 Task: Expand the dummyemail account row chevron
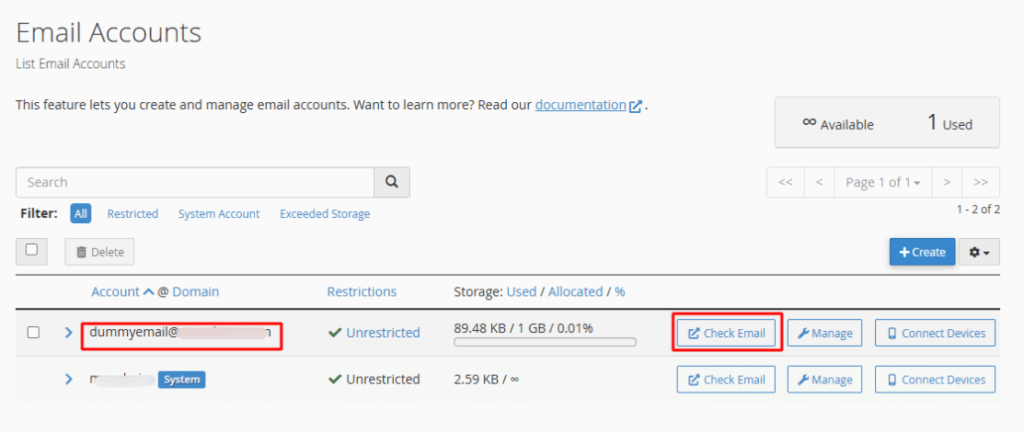click(x=69, y=333)
